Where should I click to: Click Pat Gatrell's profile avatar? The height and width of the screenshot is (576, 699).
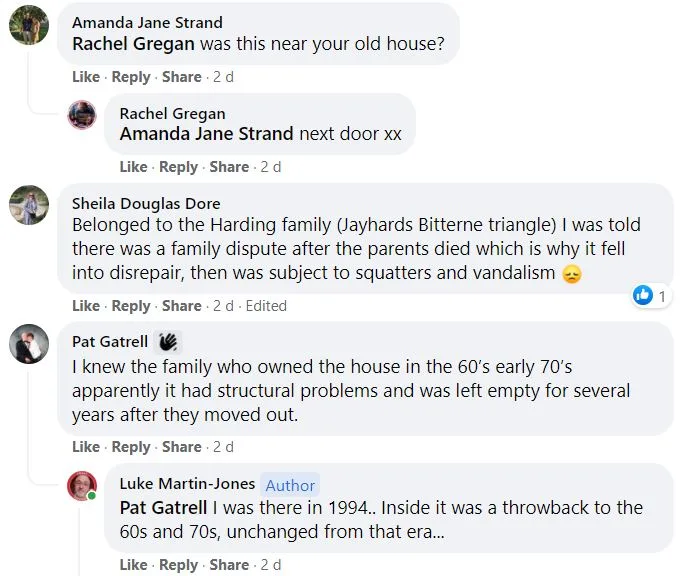pos(29,345)
